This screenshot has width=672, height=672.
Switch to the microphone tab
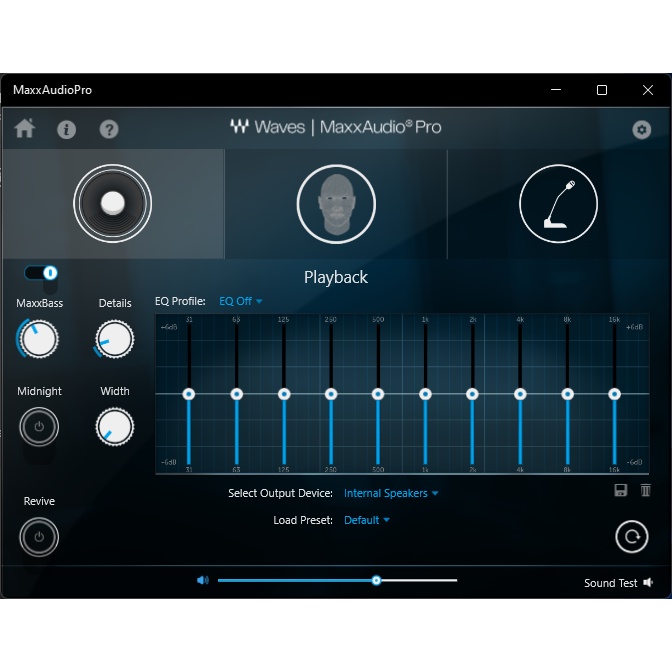pyautogui.click(x=558, y=203)
